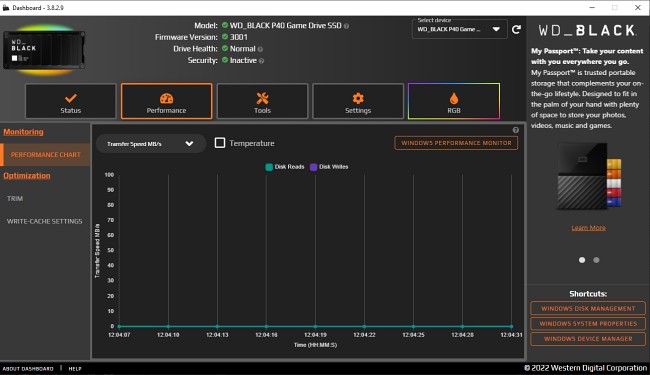Open the RGB droplet icon tab
The width and height of the screenshot is (650, 375).
pos(454,101)
